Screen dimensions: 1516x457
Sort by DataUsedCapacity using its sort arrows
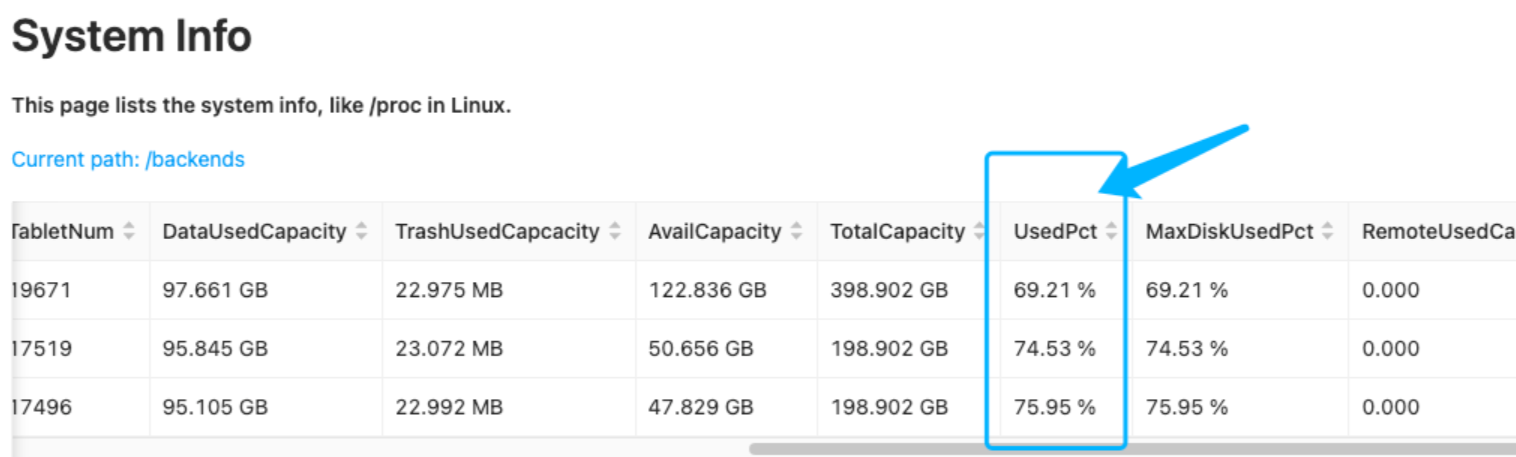tap(362, 232)
